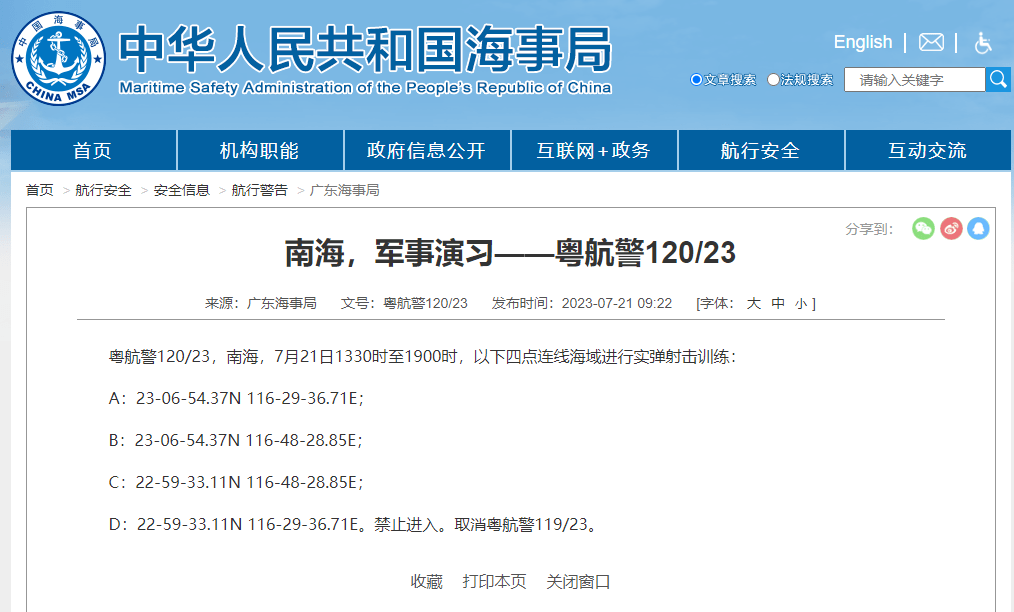Image resolution: width=1014 pixels, height=612 pixels.
Task: Click the 收藏 bookmark link
Action: click(x=426, y=582)
